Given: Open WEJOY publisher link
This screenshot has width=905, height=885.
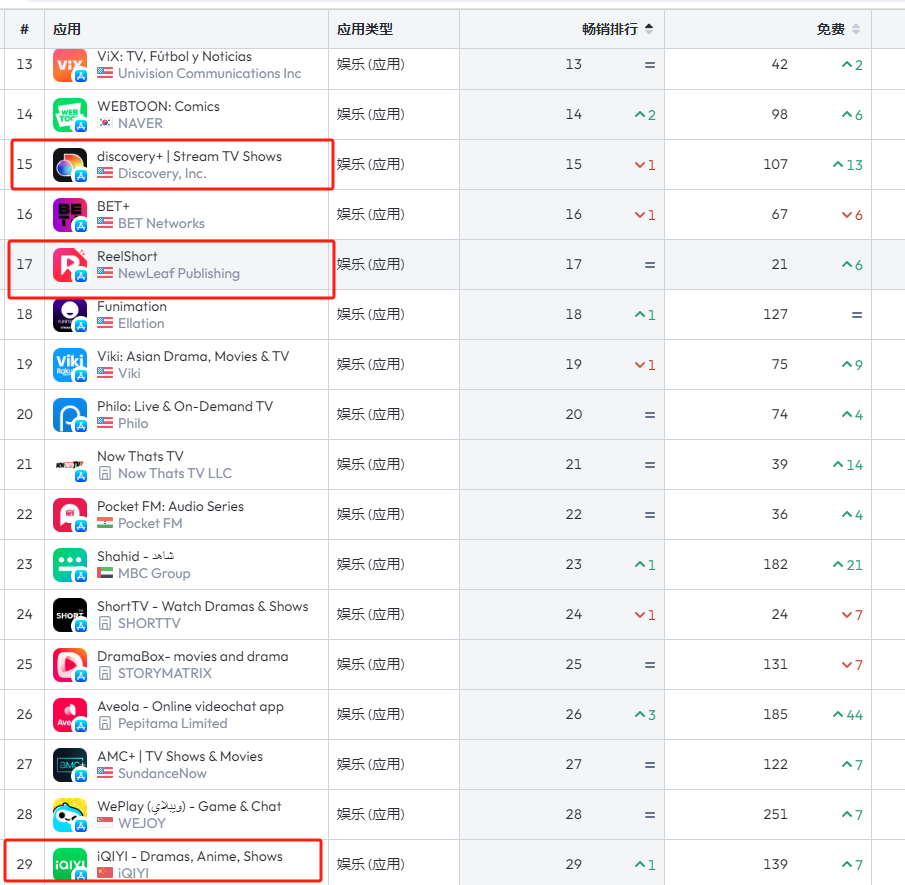Looking at the screenshot, I should tap(141, 823).
